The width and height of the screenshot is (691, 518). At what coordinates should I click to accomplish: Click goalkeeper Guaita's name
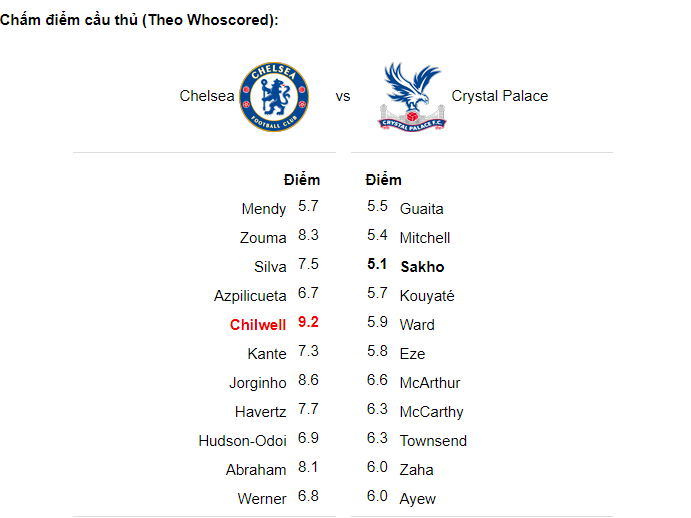pyautogui.click(x=421, y=209)
